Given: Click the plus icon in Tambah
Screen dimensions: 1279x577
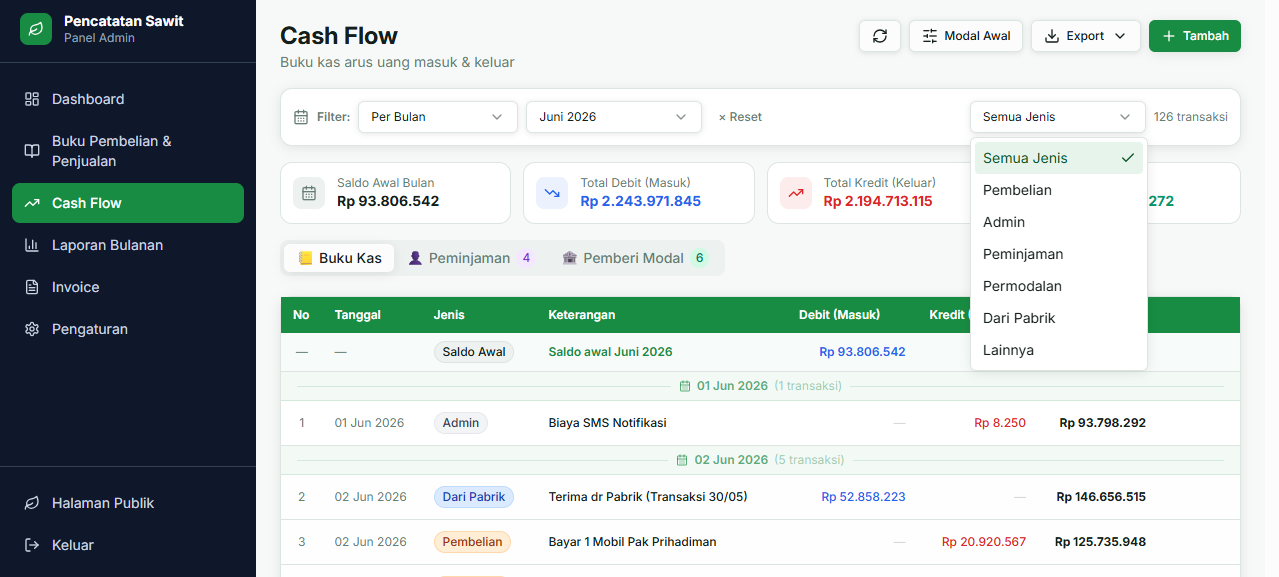Looking at the screenshot, I should tap(1169, 36).
